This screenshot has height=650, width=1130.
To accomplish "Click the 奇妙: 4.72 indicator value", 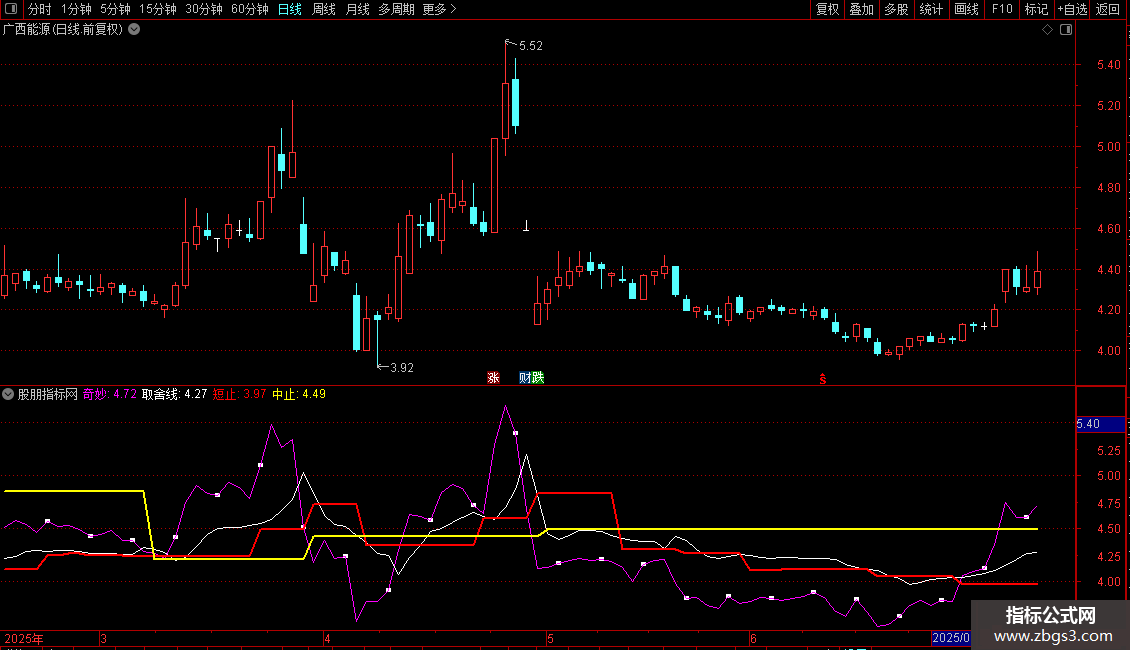I will point(110,394).
